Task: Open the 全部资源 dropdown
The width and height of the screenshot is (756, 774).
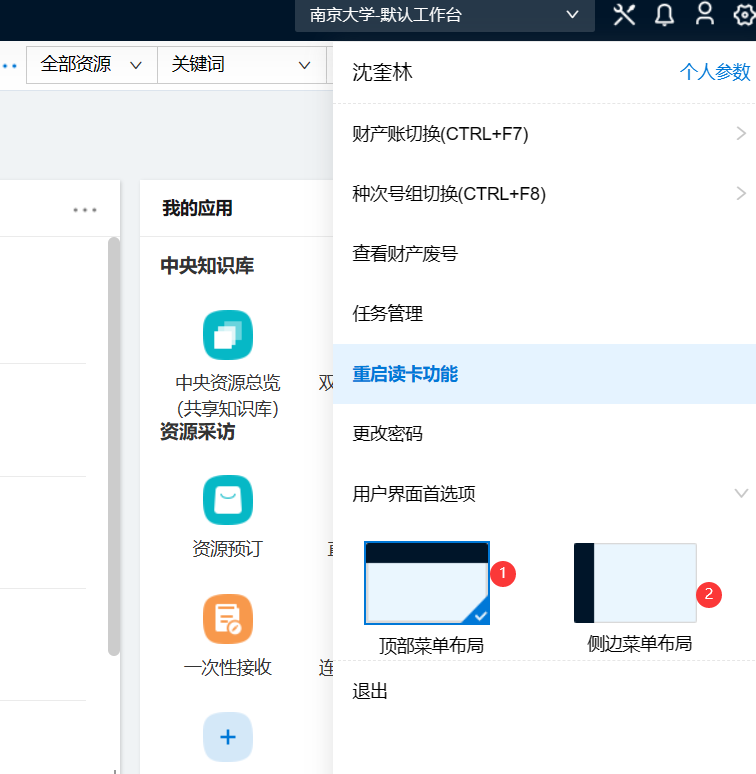Action: (x=92, y=65)
